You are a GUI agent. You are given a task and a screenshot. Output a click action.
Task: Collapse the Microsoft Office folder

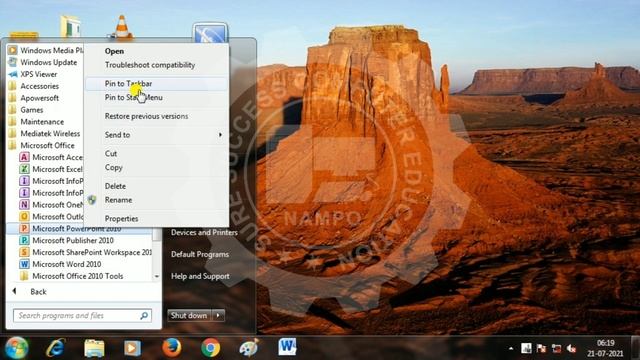[x=42, y=145]
